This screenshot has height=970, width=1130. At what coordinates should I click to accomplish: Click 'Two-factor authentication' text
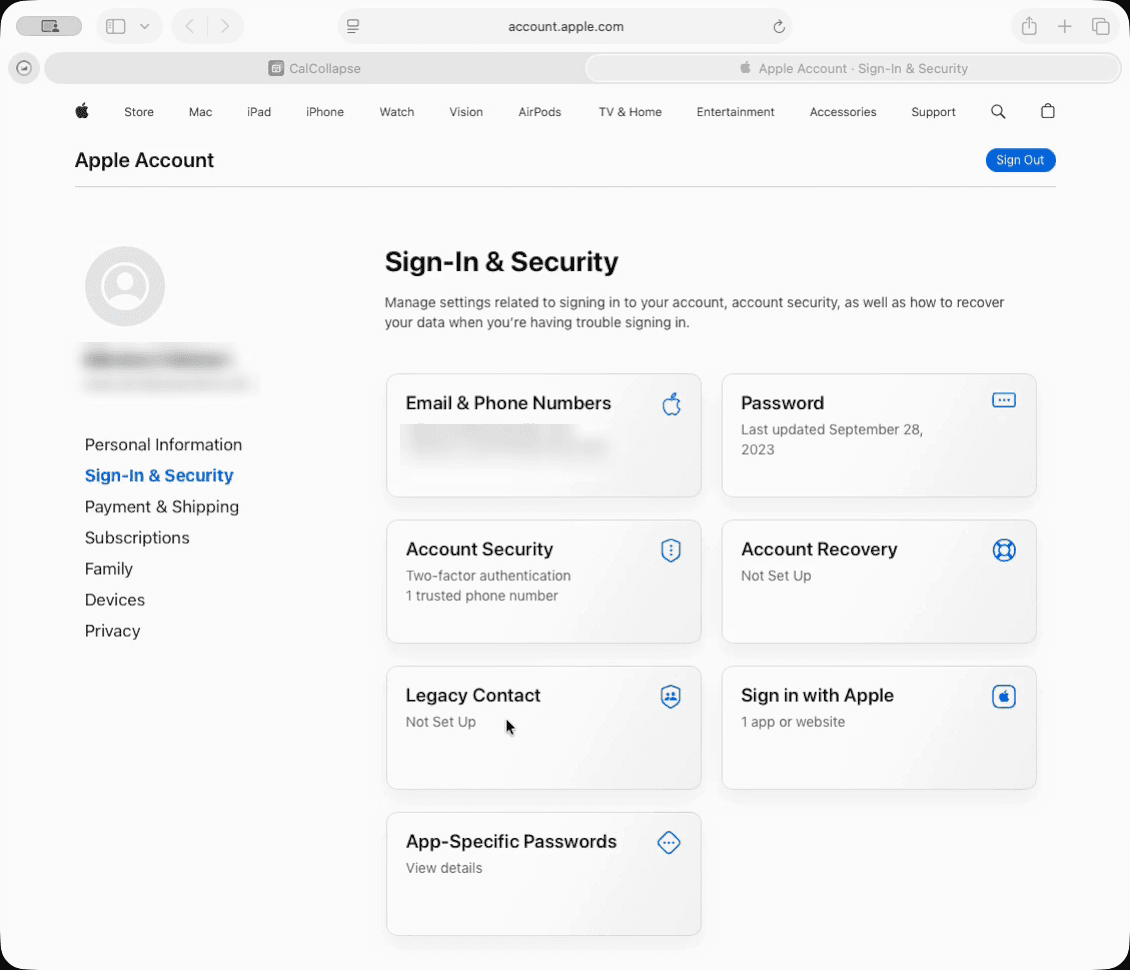click(488, 576)
